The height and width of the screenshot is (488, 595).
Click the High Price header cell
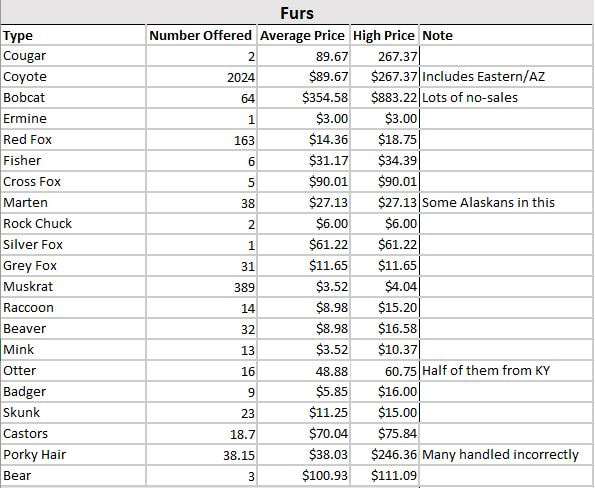coord(384,35)
